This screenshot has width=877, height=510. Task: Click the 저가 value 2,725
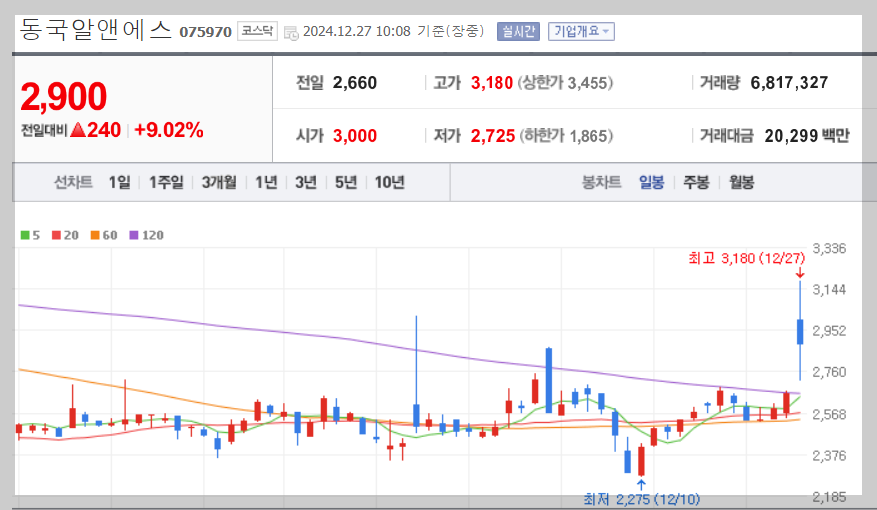493,136
